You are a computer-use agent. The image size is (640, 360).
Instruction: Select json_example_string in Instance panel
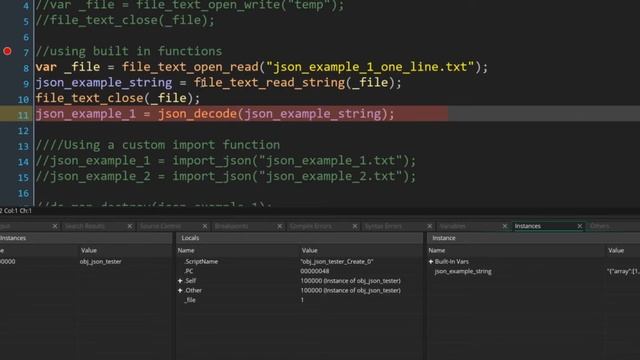[x=463, y=271]
